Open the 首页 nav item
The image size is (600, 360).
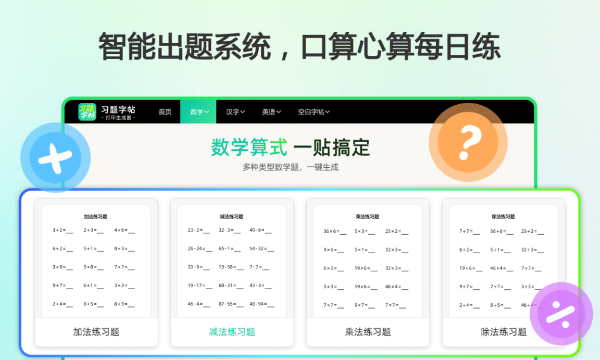pyautogui.click(x=165, y=112)
